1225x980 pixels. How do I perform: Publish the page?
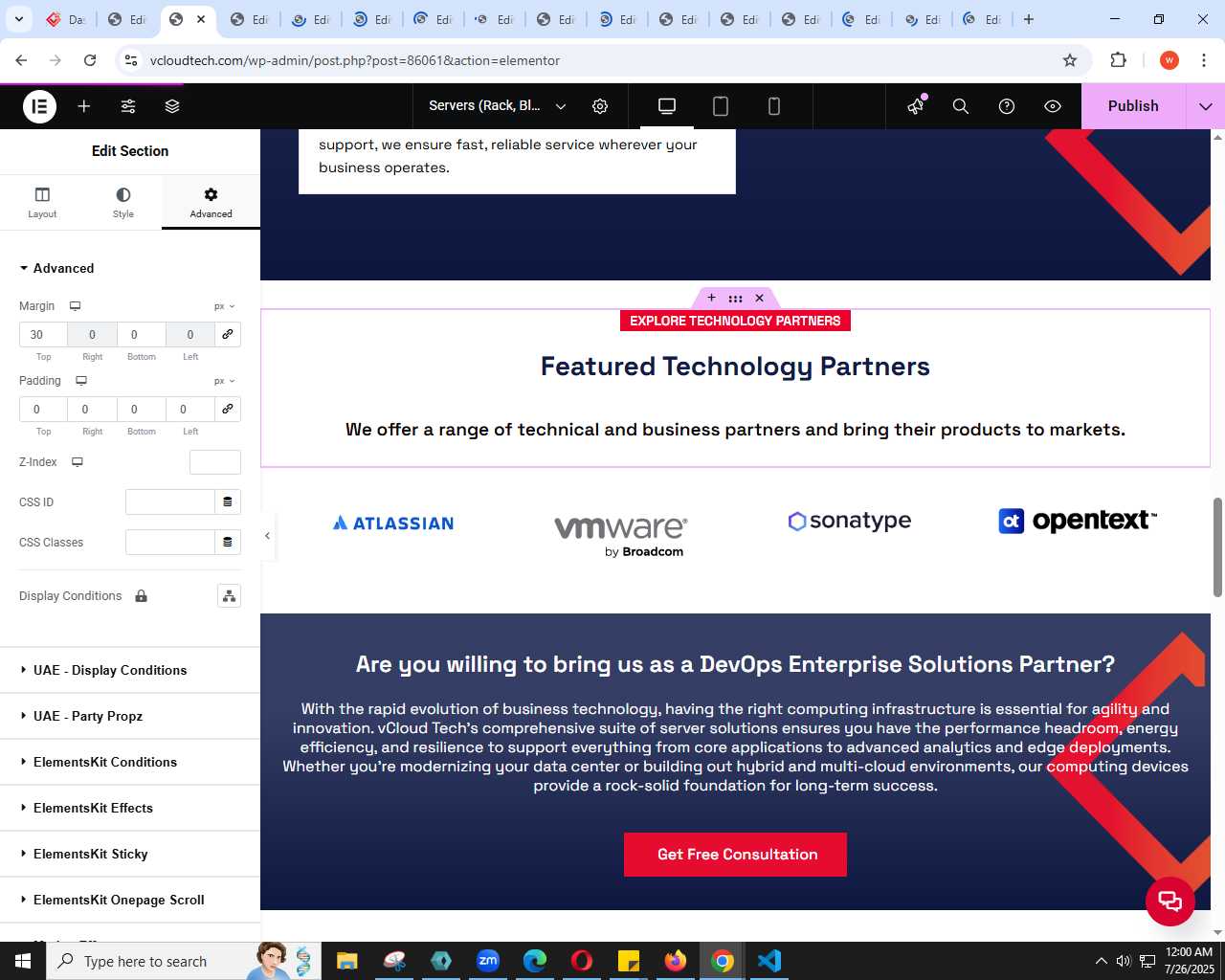pyautogui.click(x=1133, y=106)
